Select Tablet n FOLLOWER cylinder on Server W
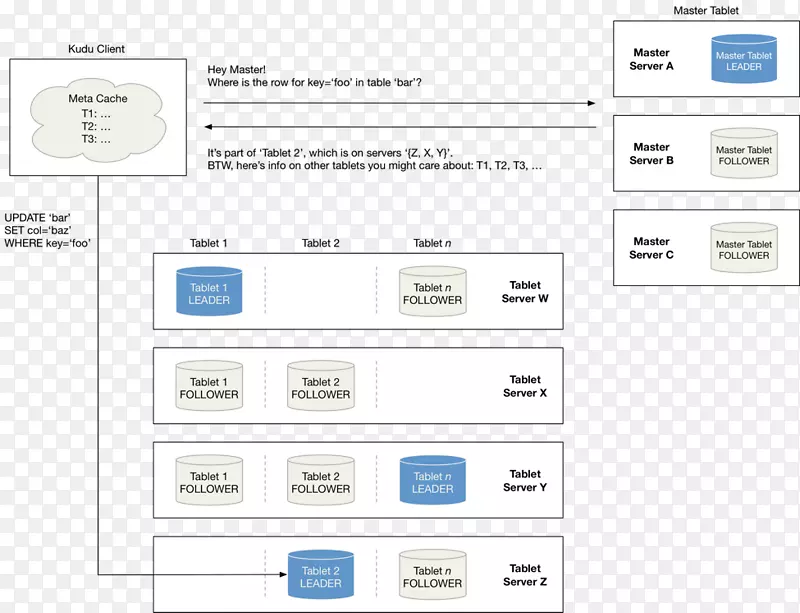This screenshot has width=800, height=613. pyautogui.click(x=432, y=291)
